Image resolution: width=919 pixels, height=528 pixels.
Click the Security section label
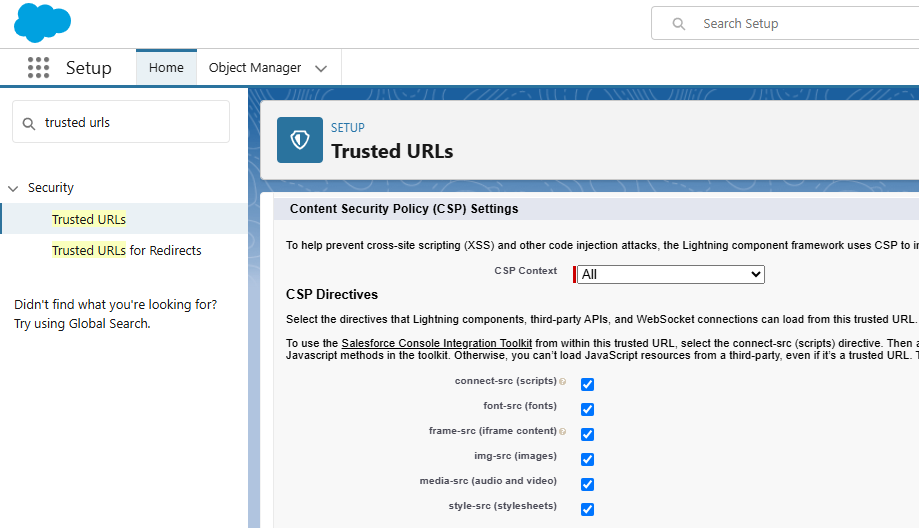pyautogui.click(x=51, y=188)
